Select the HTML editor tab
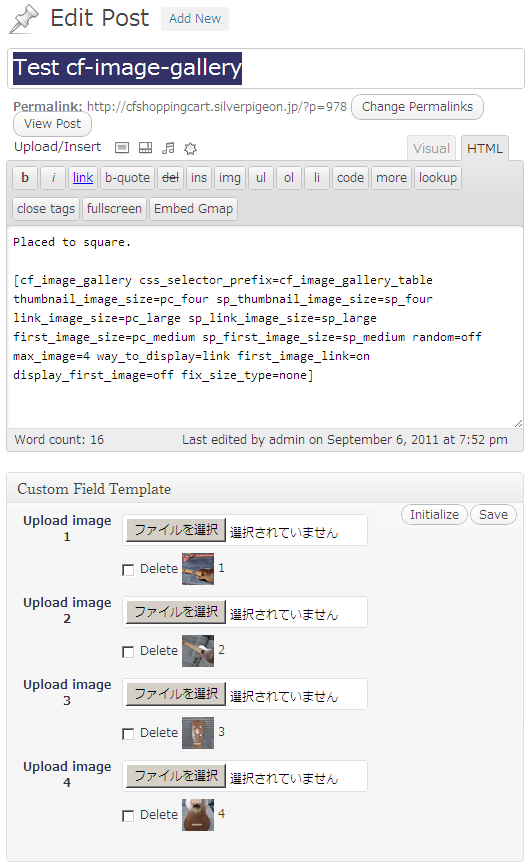Screen dimensions: 530x868 coord(485,148)
